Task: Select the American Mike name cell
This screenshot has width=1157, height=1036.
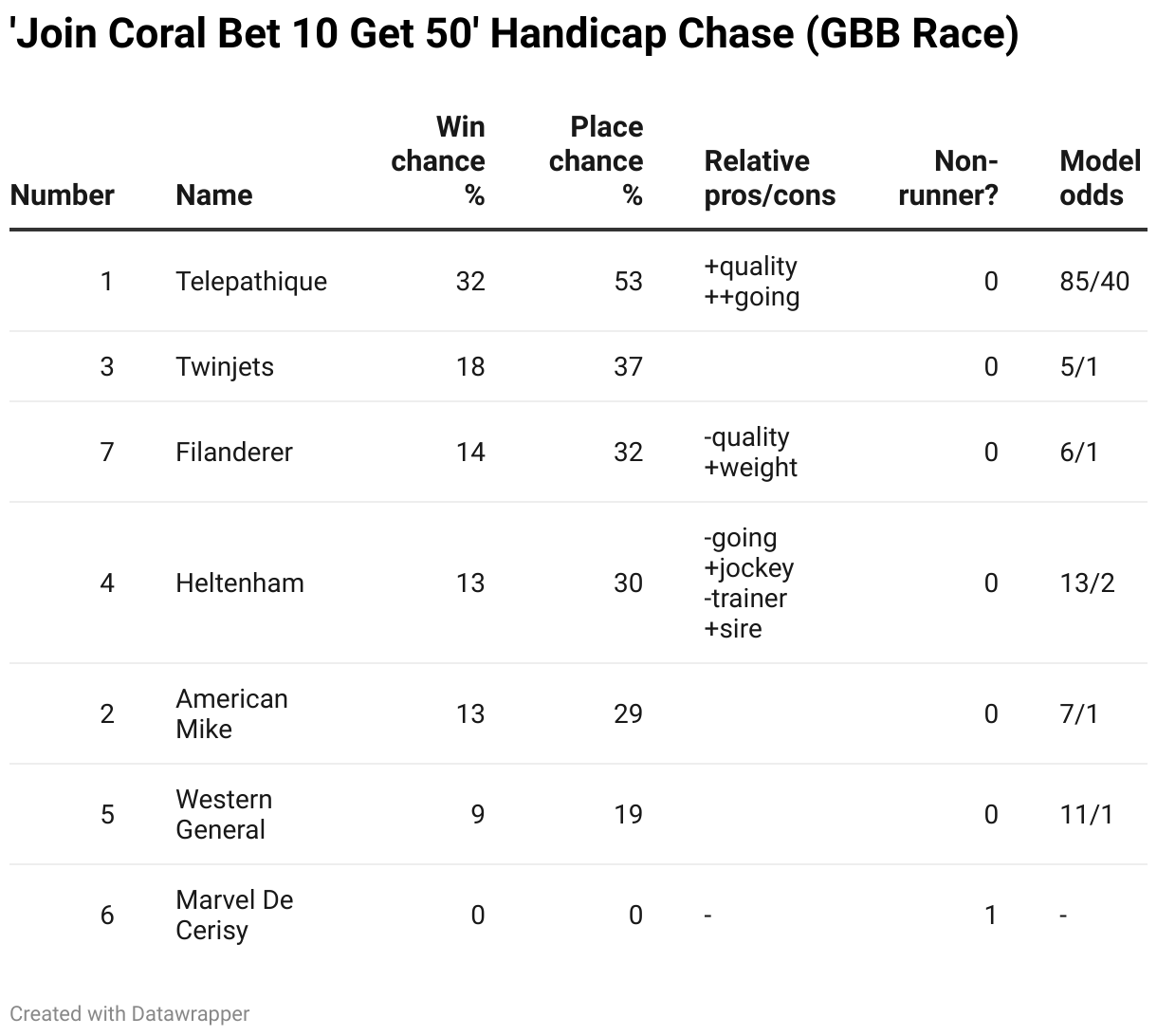Action: pos(231,714)
